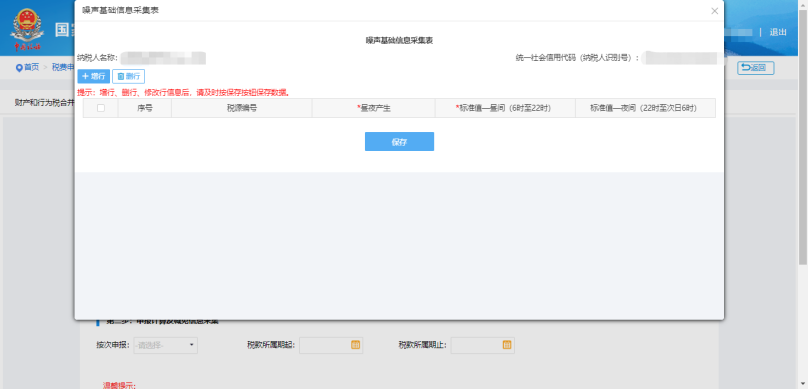Click the blue 保存 save button
The image size is (809, 389).
399,142
